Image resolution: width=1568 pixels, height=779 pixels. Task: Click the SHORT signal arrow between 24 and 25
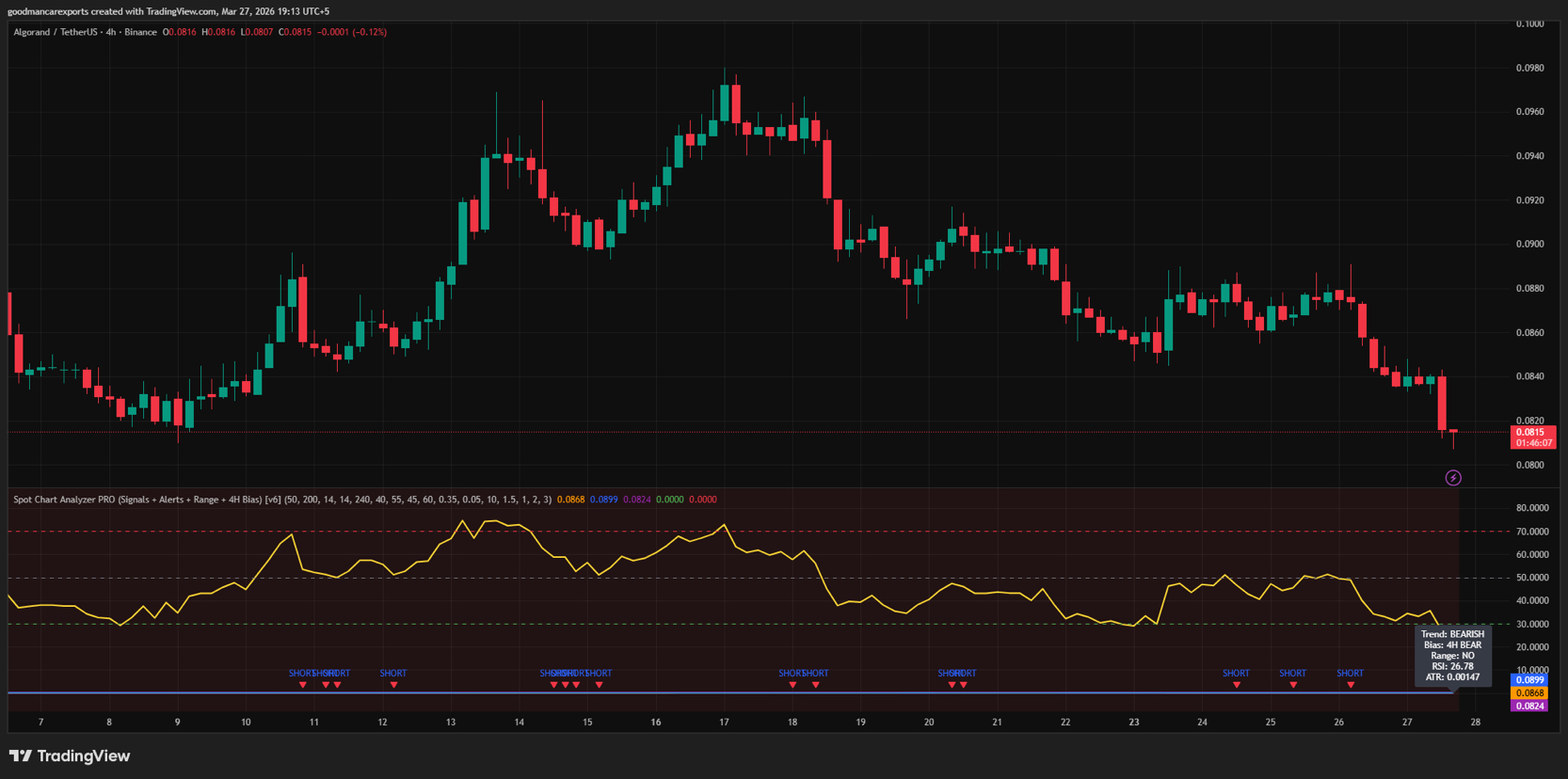tap(1236, 684)
